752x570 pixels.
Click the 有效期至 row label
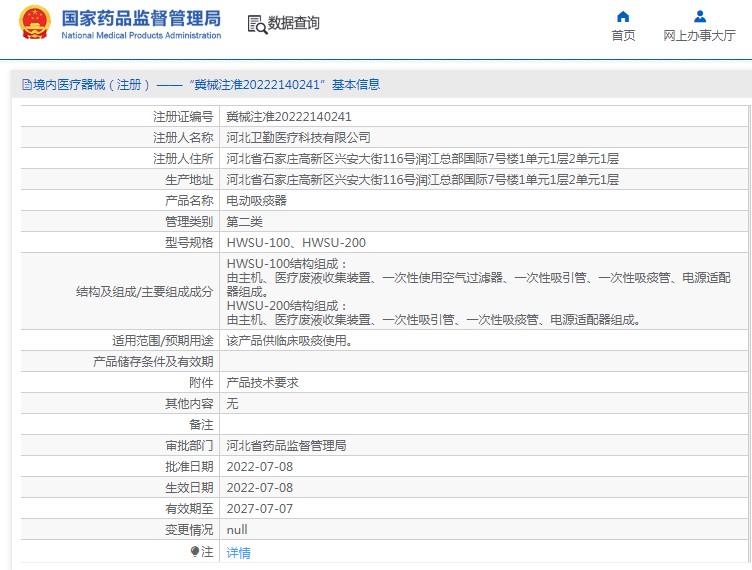(189, 509)
